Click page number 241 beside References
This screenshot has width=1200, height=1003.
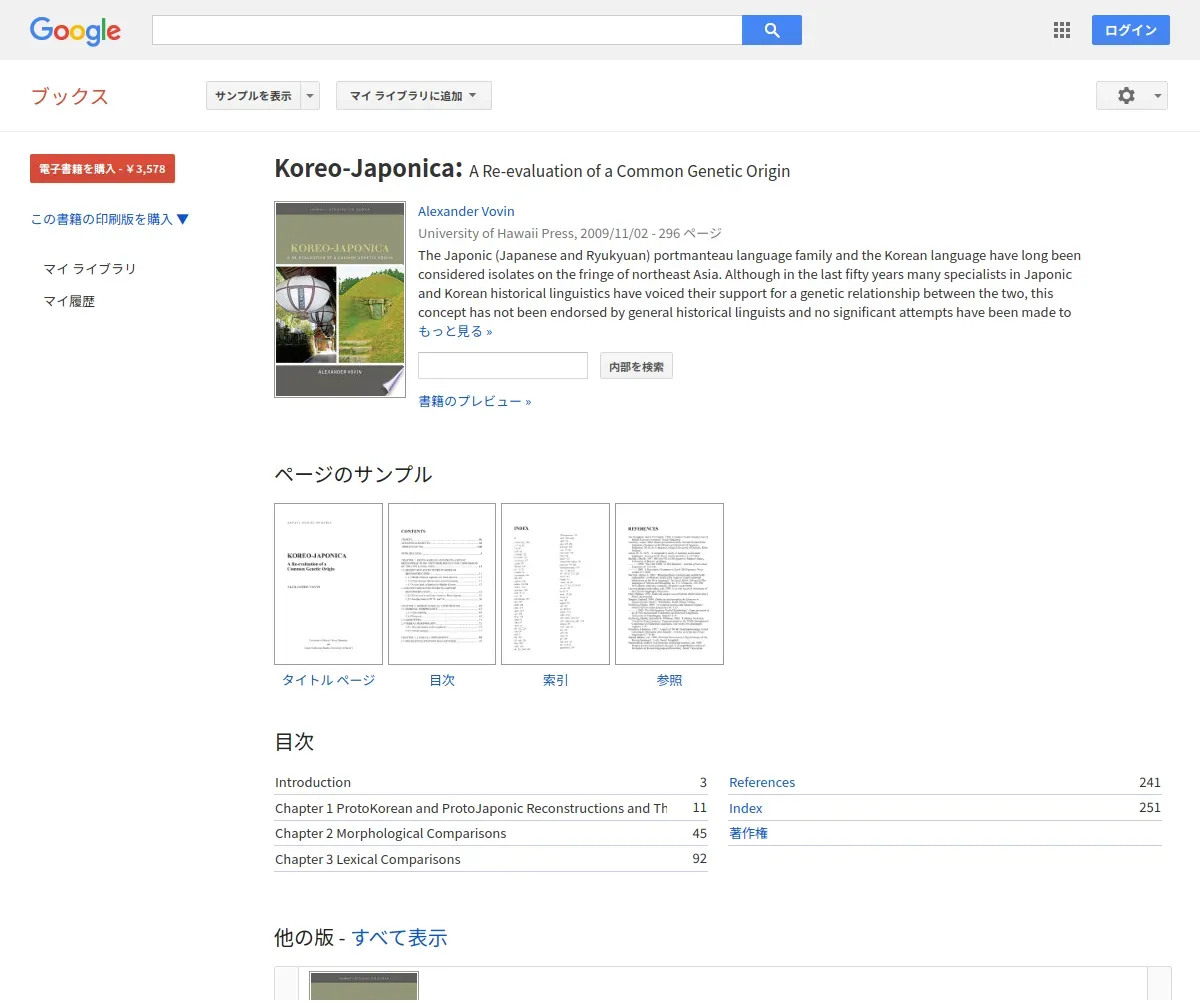click(x=1150, y=783)
